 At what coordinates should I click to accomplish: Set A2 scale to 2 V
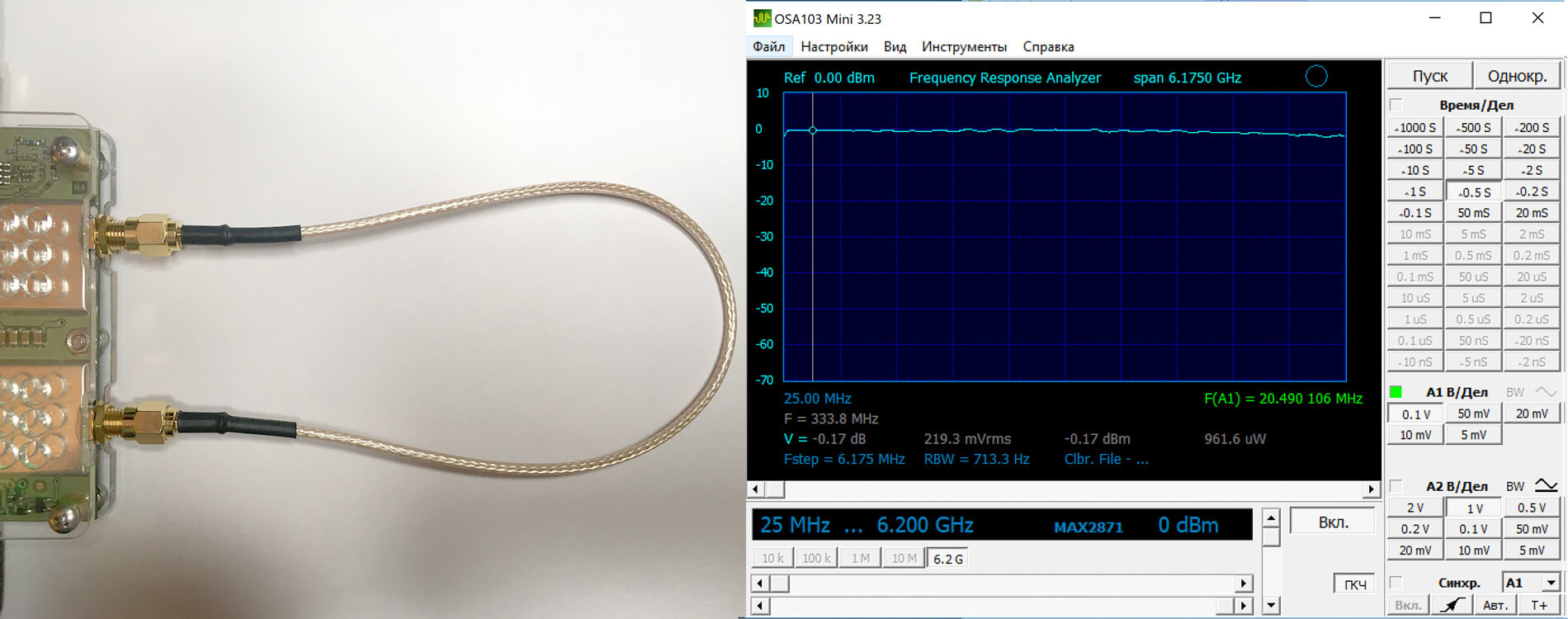point(1416,508)
